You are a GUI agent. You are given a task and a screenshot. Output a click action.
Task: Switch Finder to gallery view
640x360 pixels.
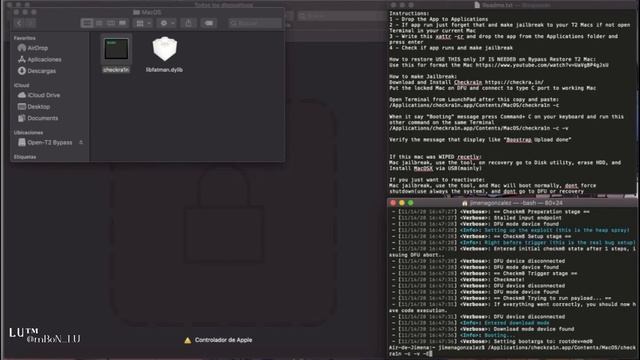click(122, 23)
